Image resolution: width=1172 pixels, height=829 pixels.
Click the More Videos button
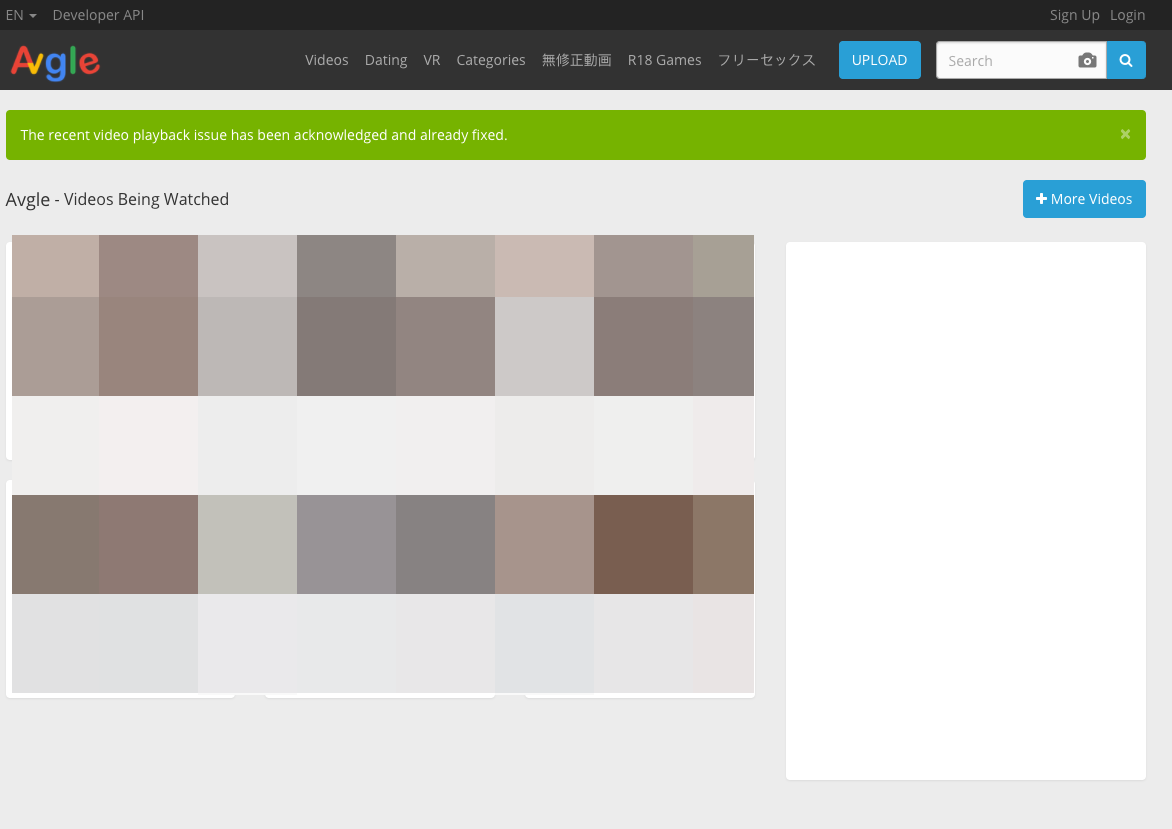[x=1083, y=199]
